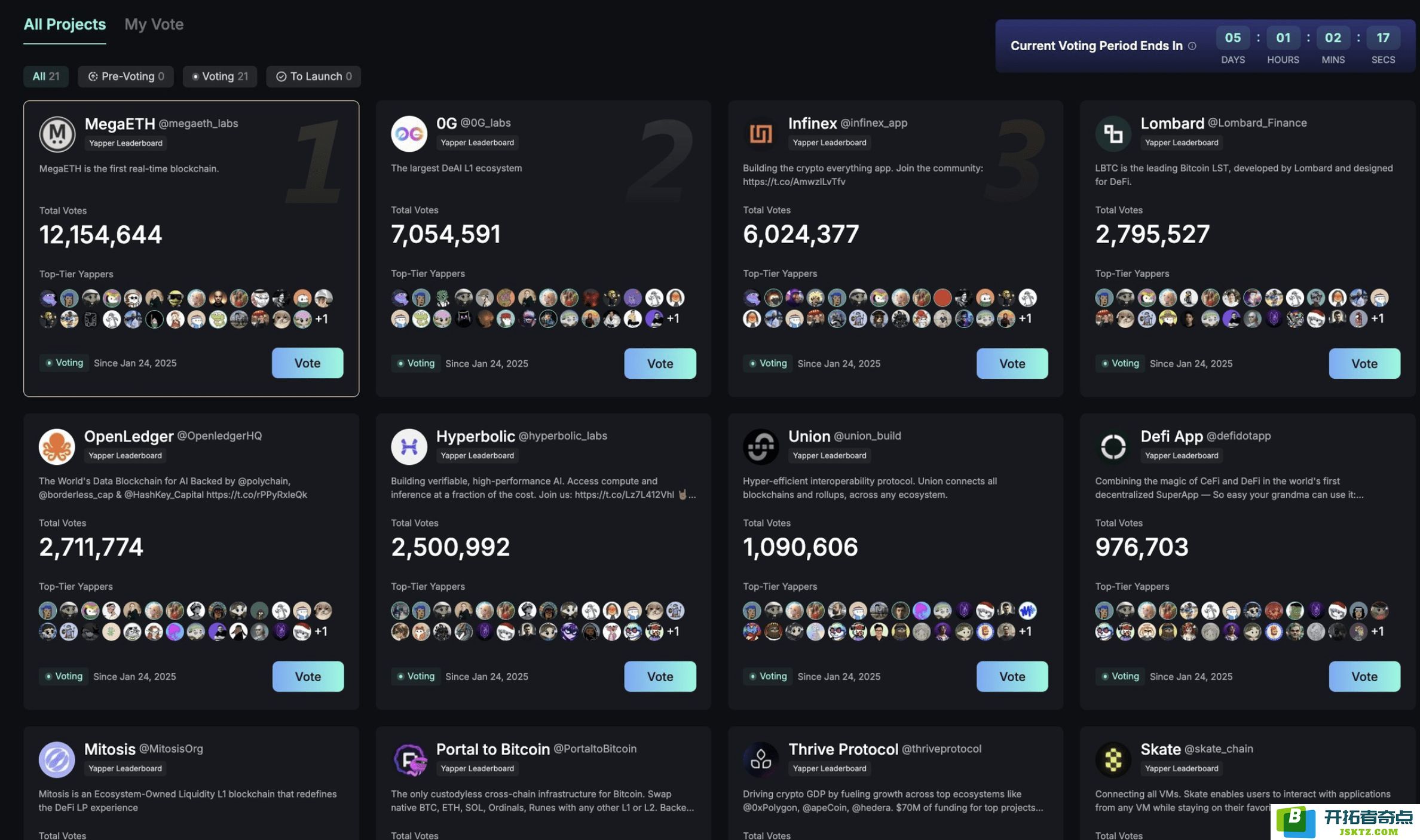
Task: Select the All Projects tab
Action: 65,24
